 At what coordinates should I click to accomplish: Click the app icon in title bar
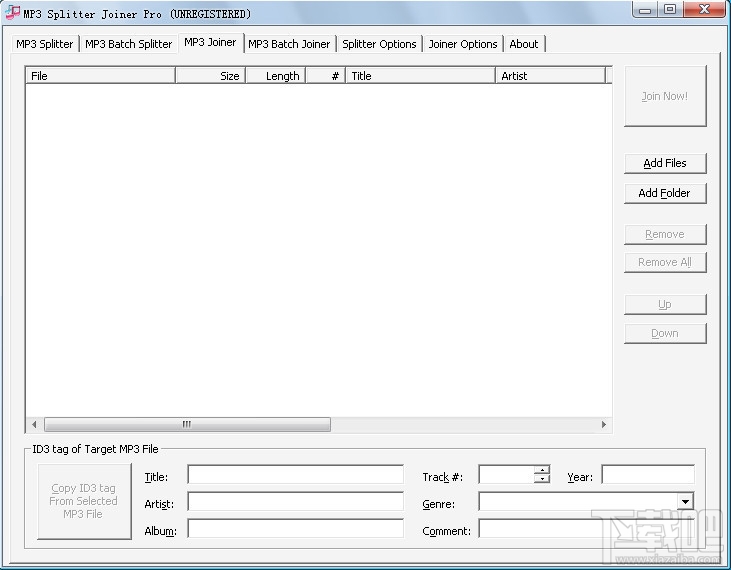click(13, 13)
